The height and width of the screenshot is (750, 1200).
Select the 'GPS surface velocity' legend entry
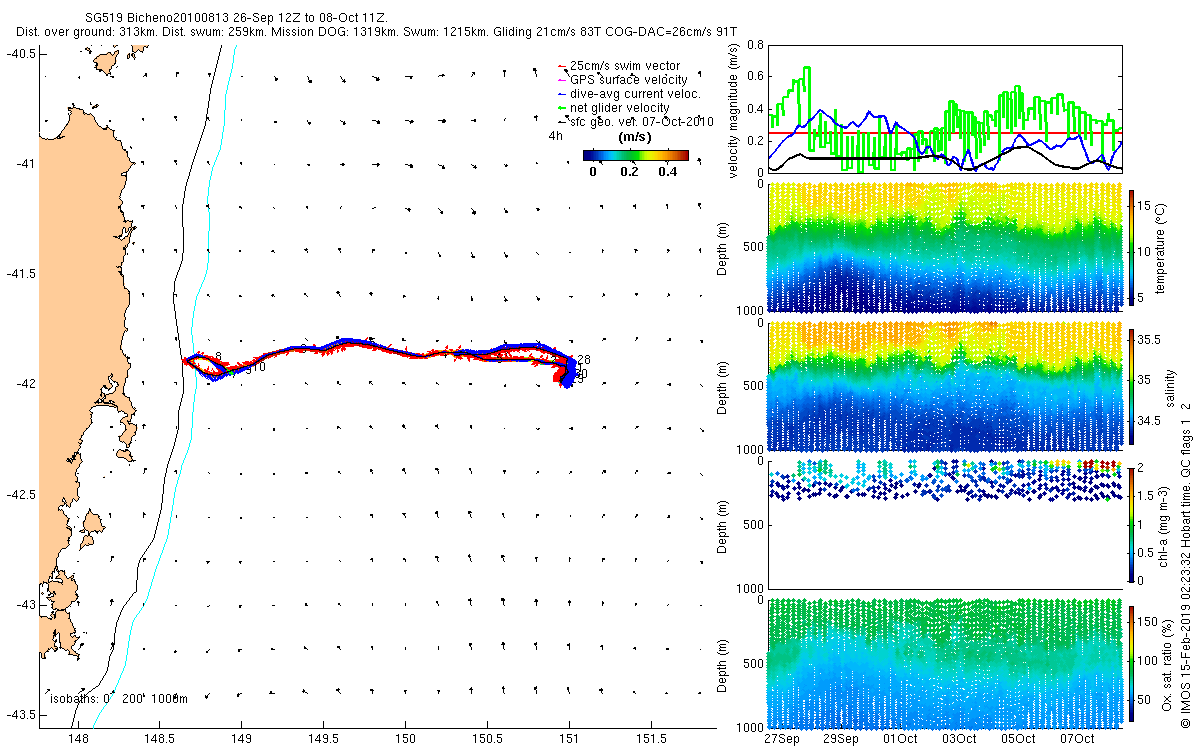622,79
